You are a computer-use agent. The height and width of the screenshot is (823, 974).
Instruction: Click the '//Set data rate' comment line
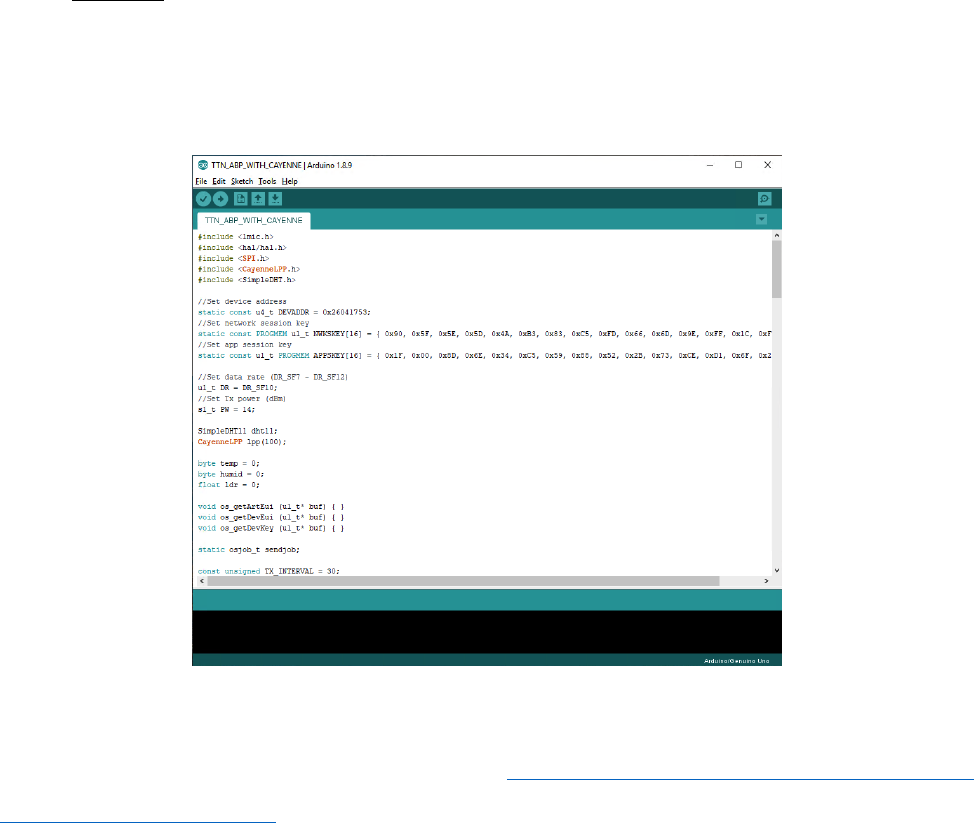tap(273, 377)
